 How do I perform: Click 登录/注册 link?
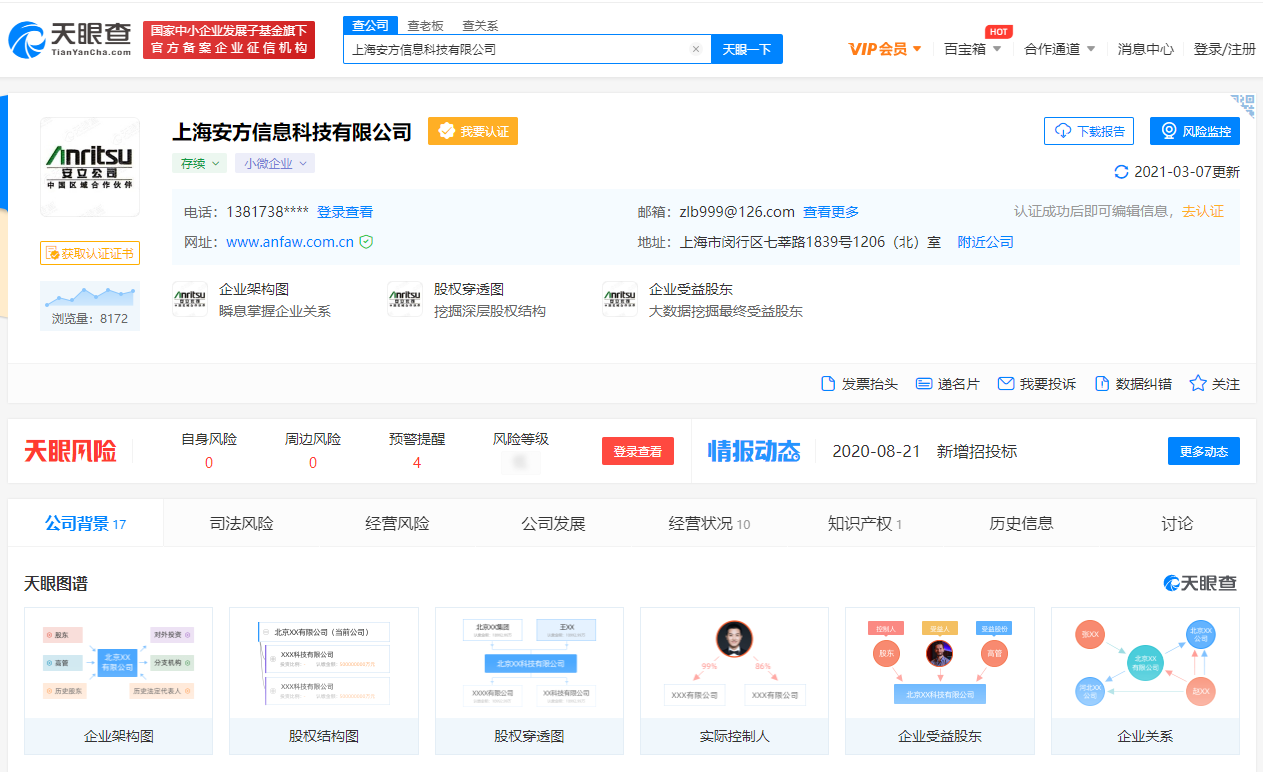1224,49
